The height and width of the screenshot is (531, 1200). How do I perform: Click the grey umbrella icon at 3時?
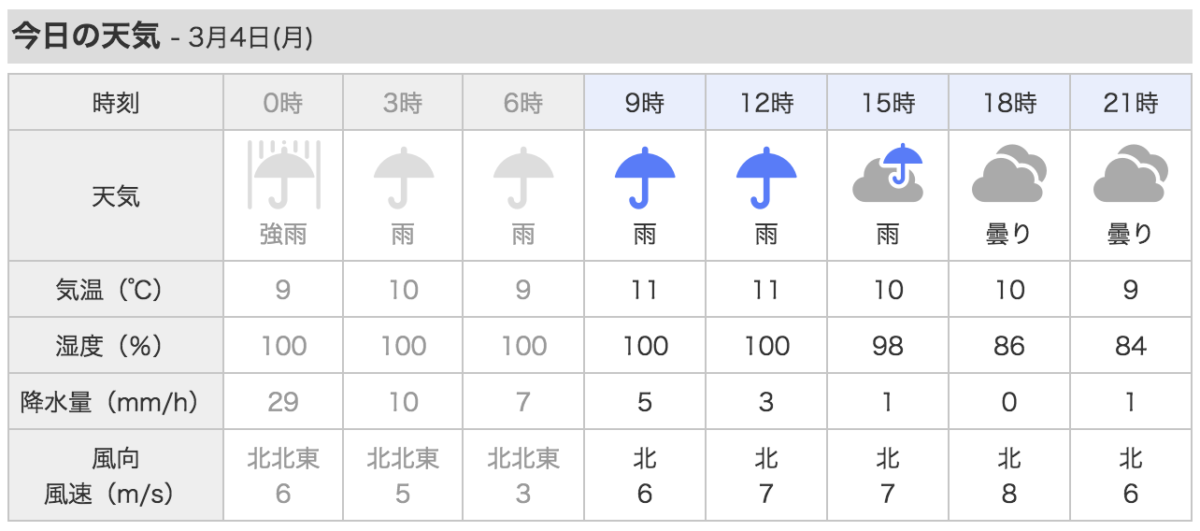(404, 176)
